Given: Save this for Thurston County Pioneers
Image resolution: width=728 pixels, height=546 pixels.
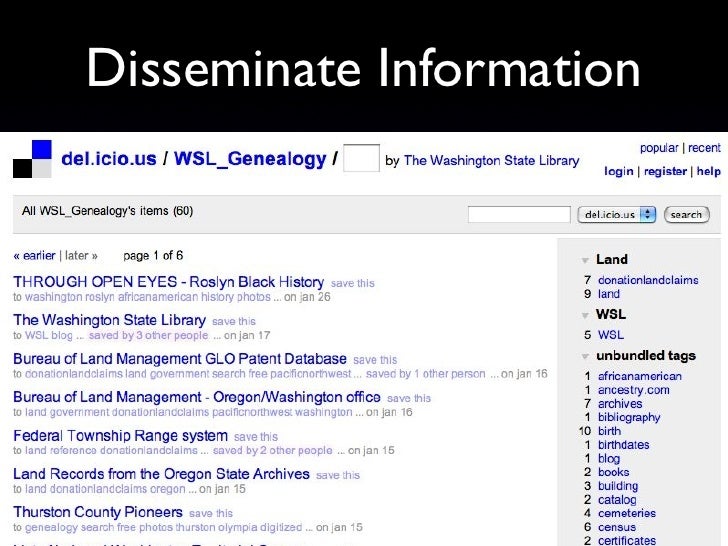Looking at the screenshot, I should click(x=211, y=514).
